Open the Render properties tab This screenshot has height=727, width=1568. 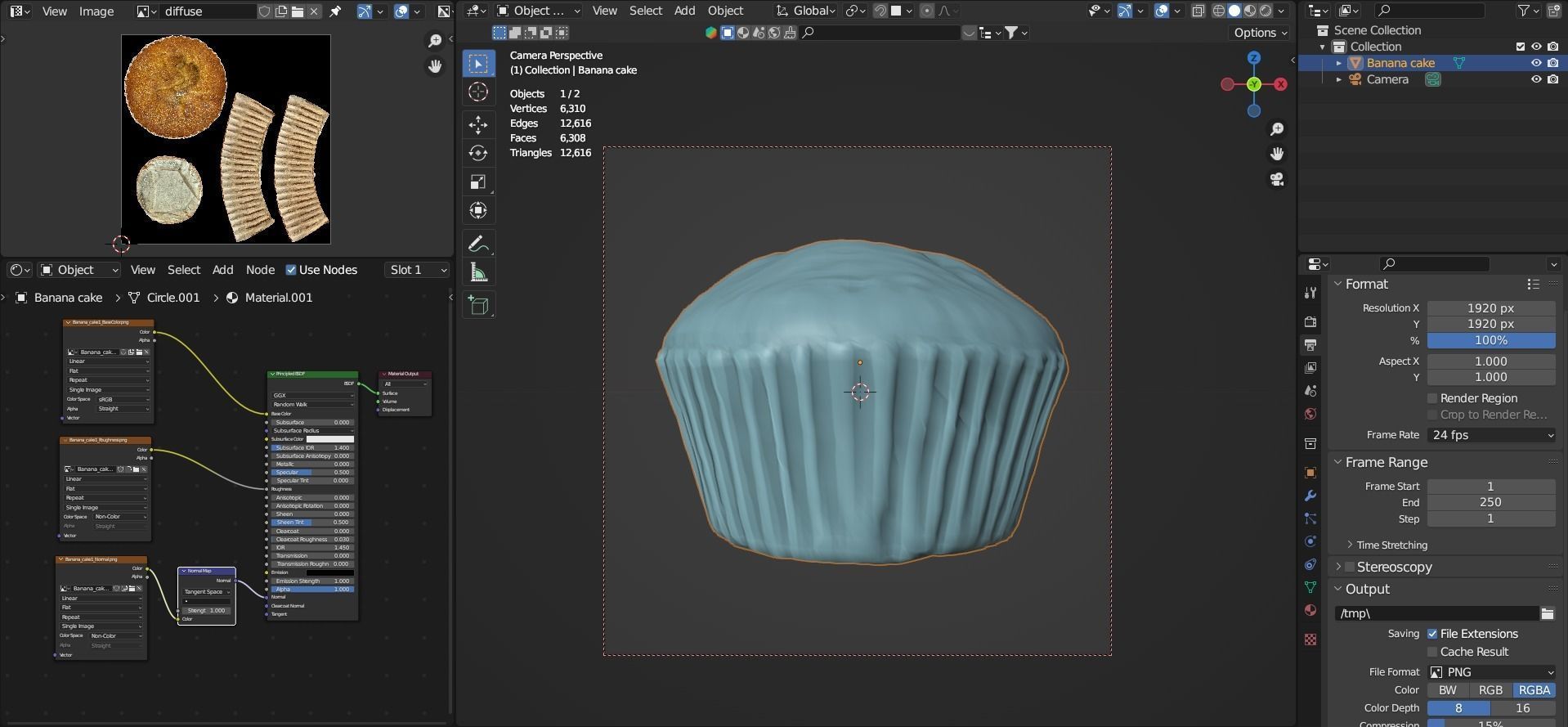(1310, 322)
